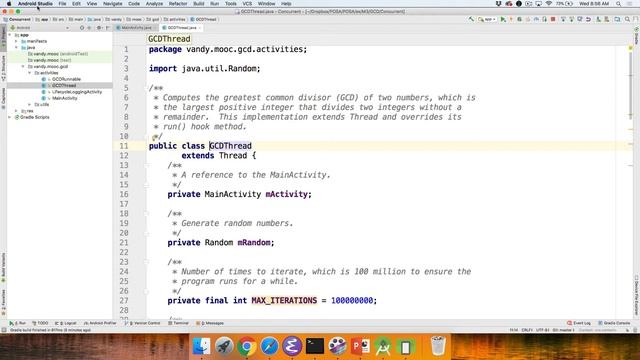Open the Navigate menu
Screen dimensions: 640x360
(x=113, y=4)
